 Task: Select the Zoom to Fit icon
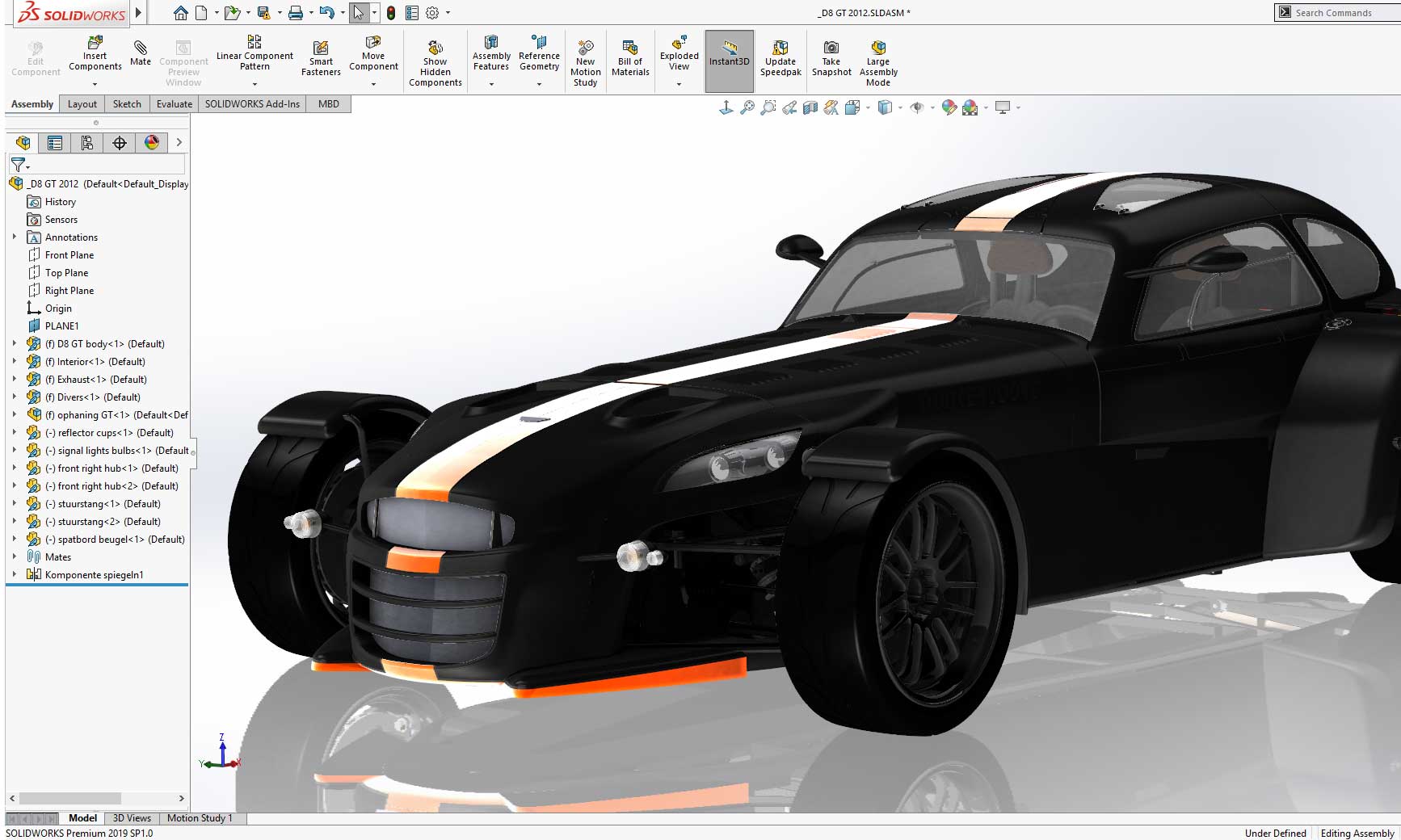click(749, 107)
